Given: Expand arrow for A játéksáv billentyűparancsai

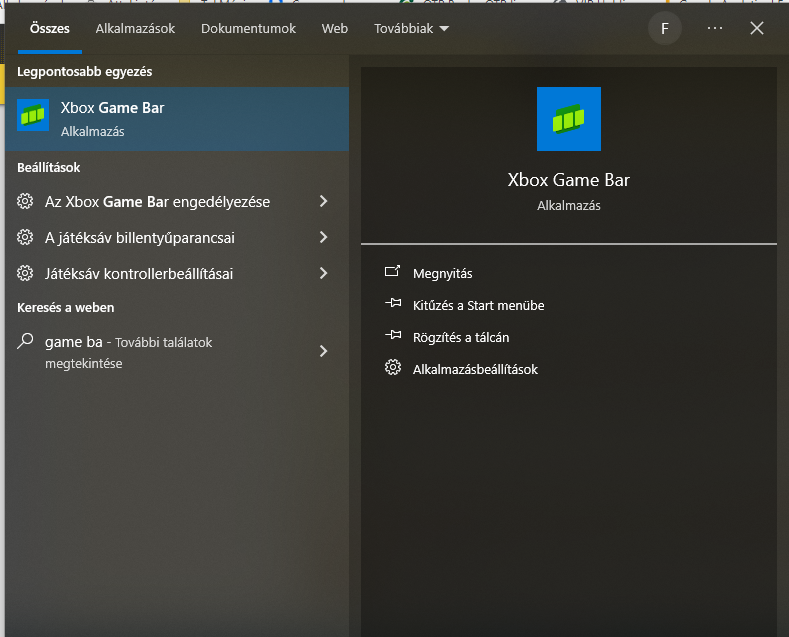Looking at the screenshot, I should coord(324,237).
